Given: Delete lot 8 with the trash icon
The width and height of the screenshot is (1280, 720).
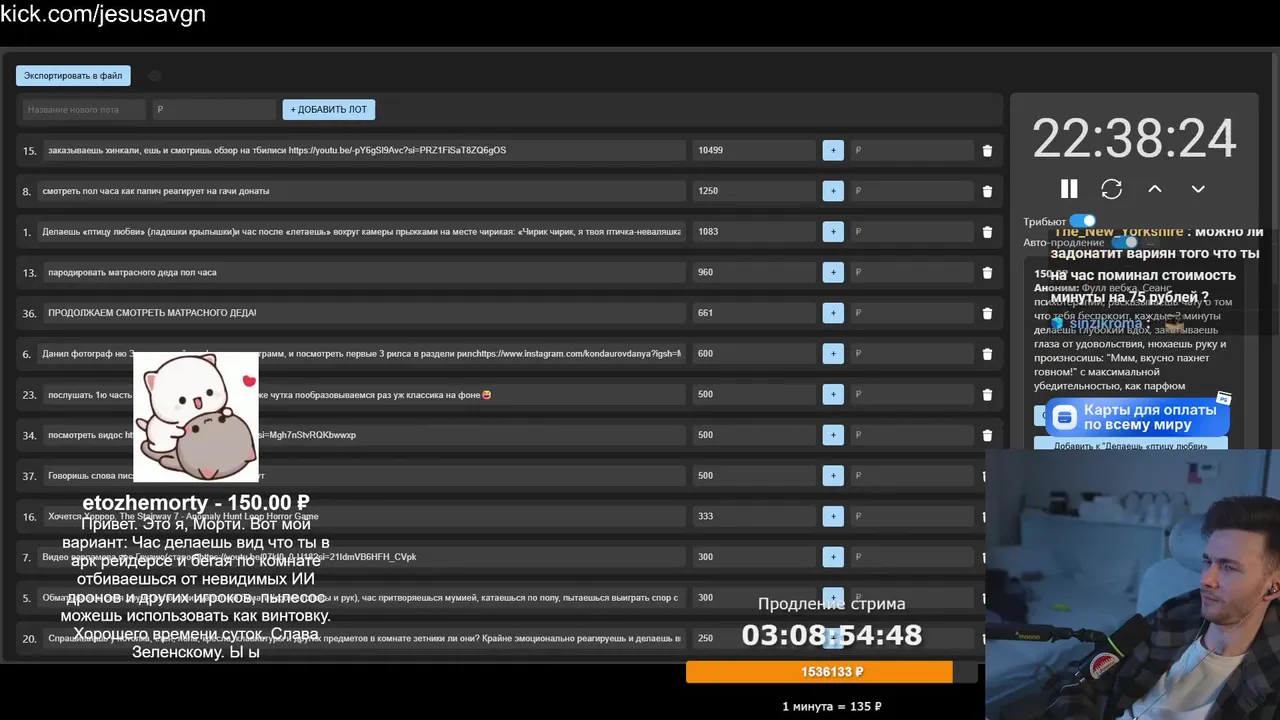Looking at the screenshot, I should (x=987, y=191).
